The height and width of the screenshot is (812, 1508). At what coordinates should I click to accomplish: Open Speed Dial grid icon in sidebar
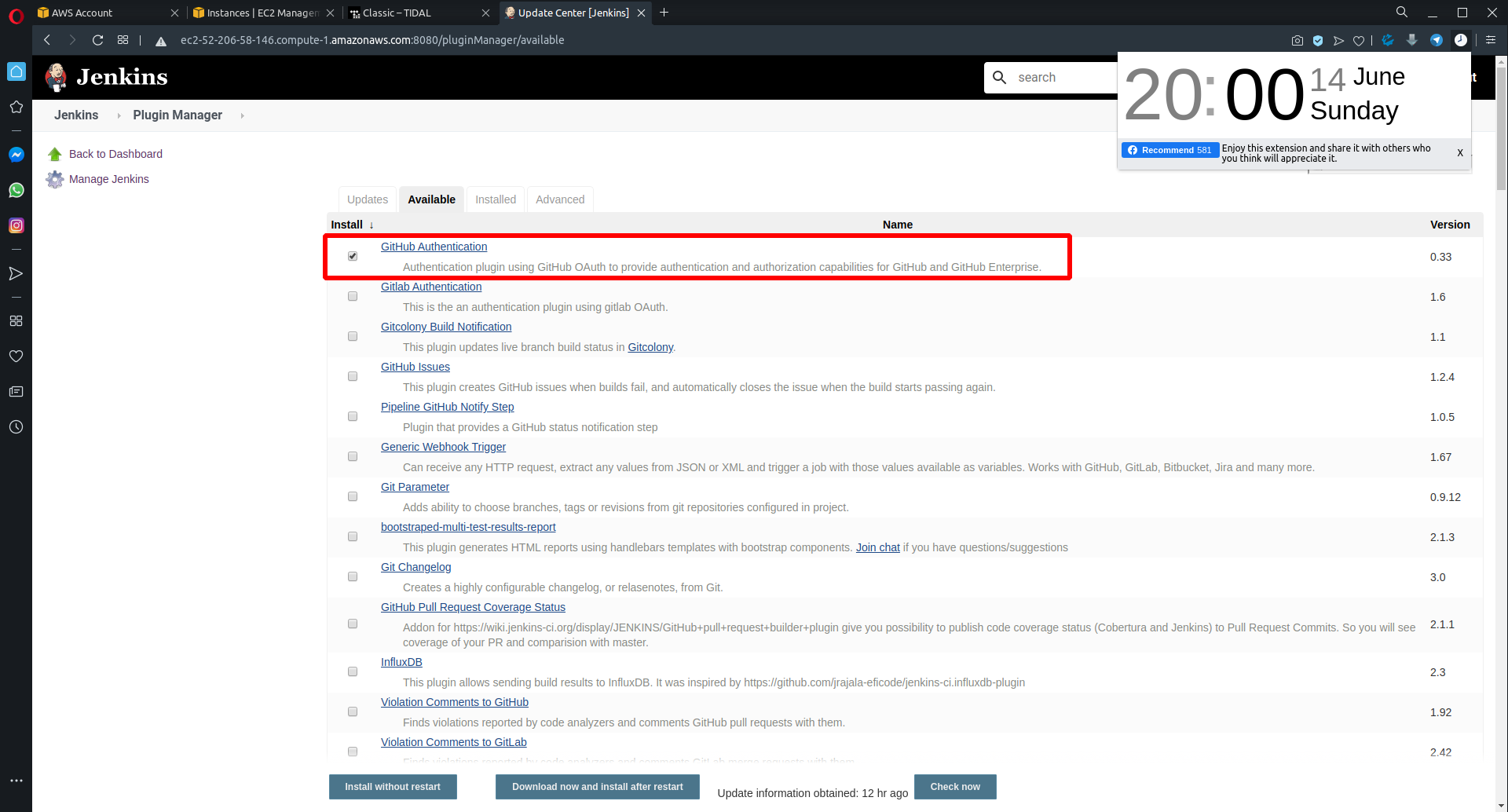(16, 320)
